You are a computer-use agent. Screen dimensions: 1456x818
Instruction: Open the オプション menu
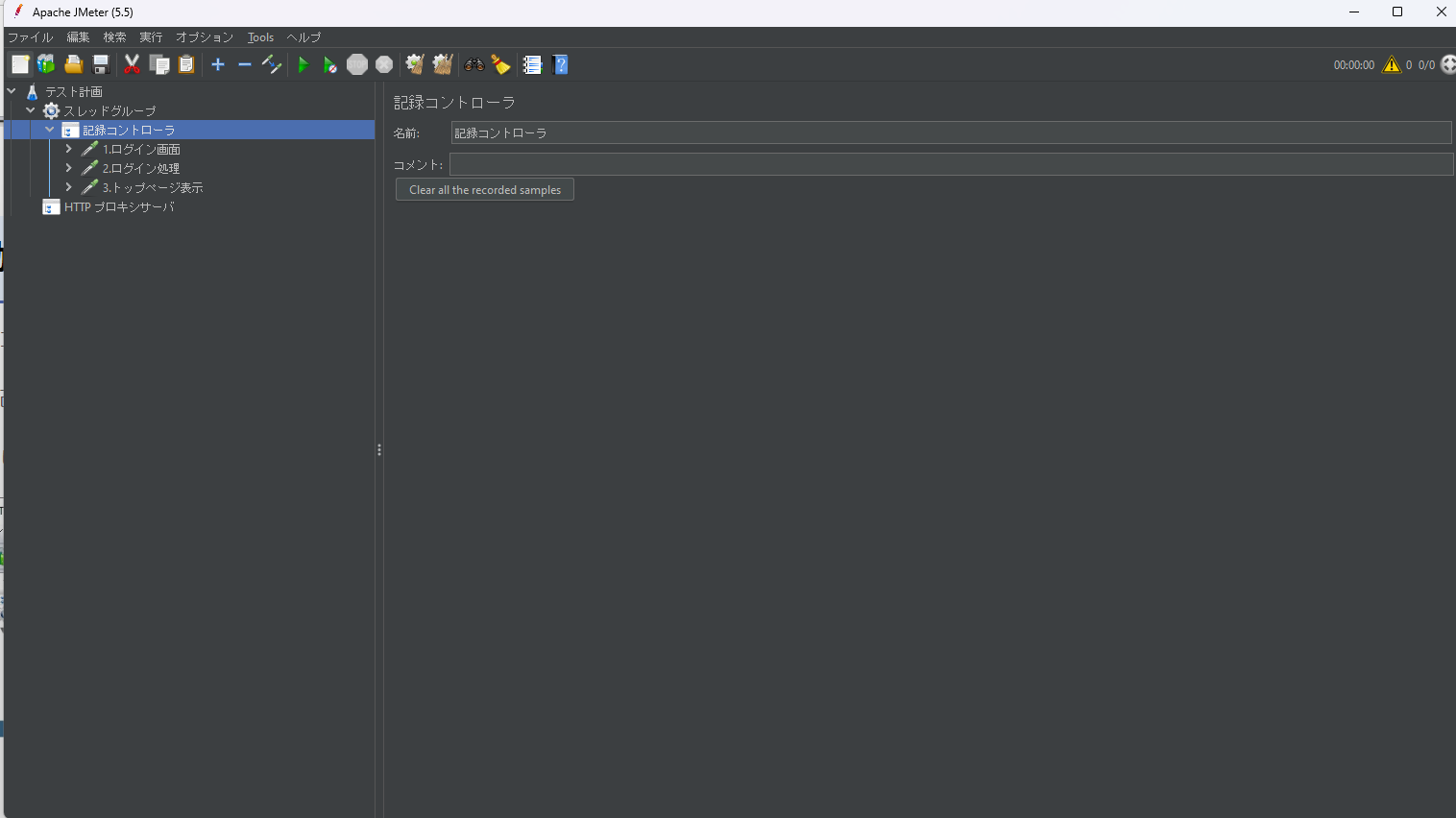tap(205, 37)
